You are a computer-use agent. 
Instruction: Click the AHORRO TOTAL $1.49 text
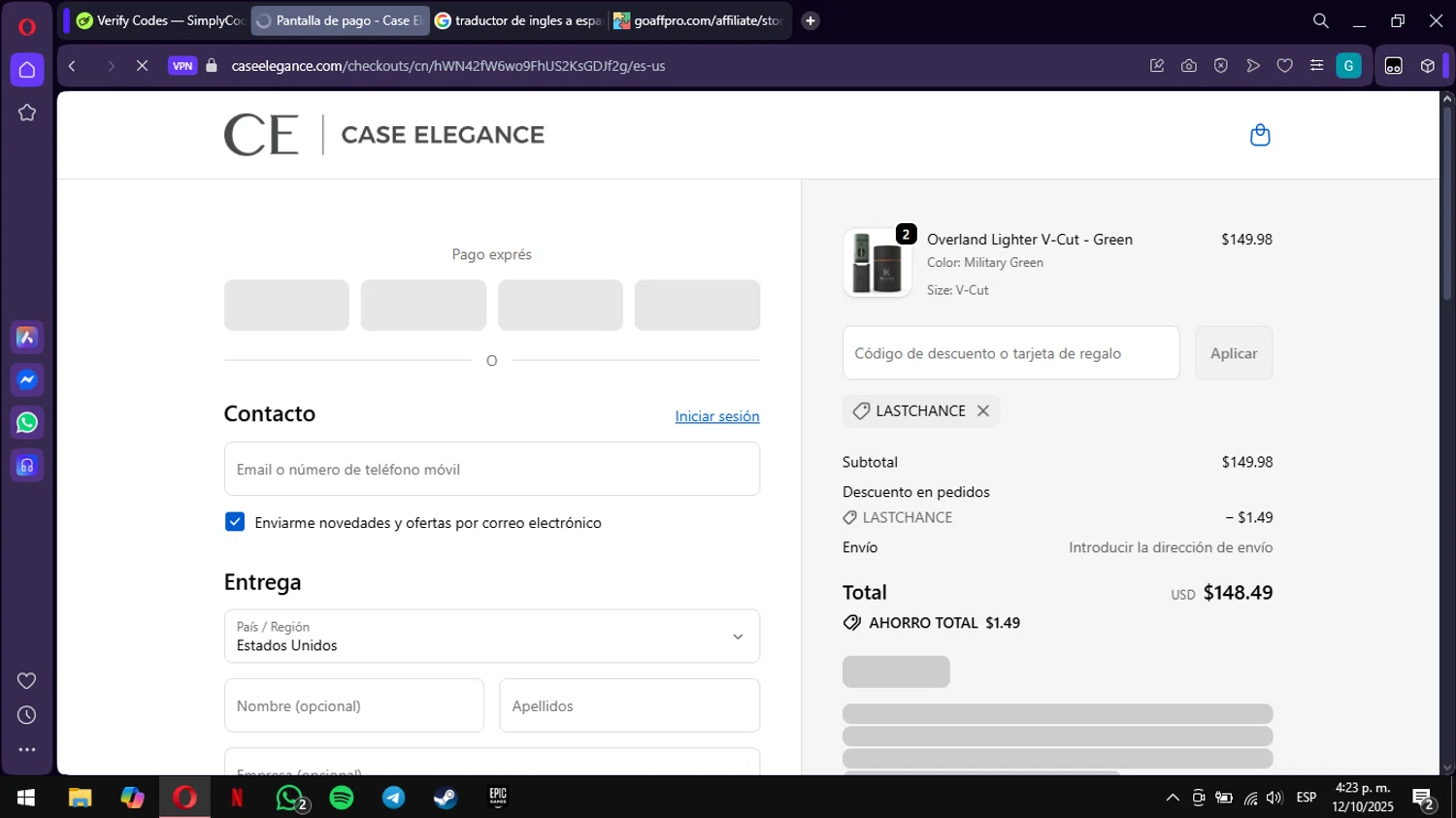(944, 623)
